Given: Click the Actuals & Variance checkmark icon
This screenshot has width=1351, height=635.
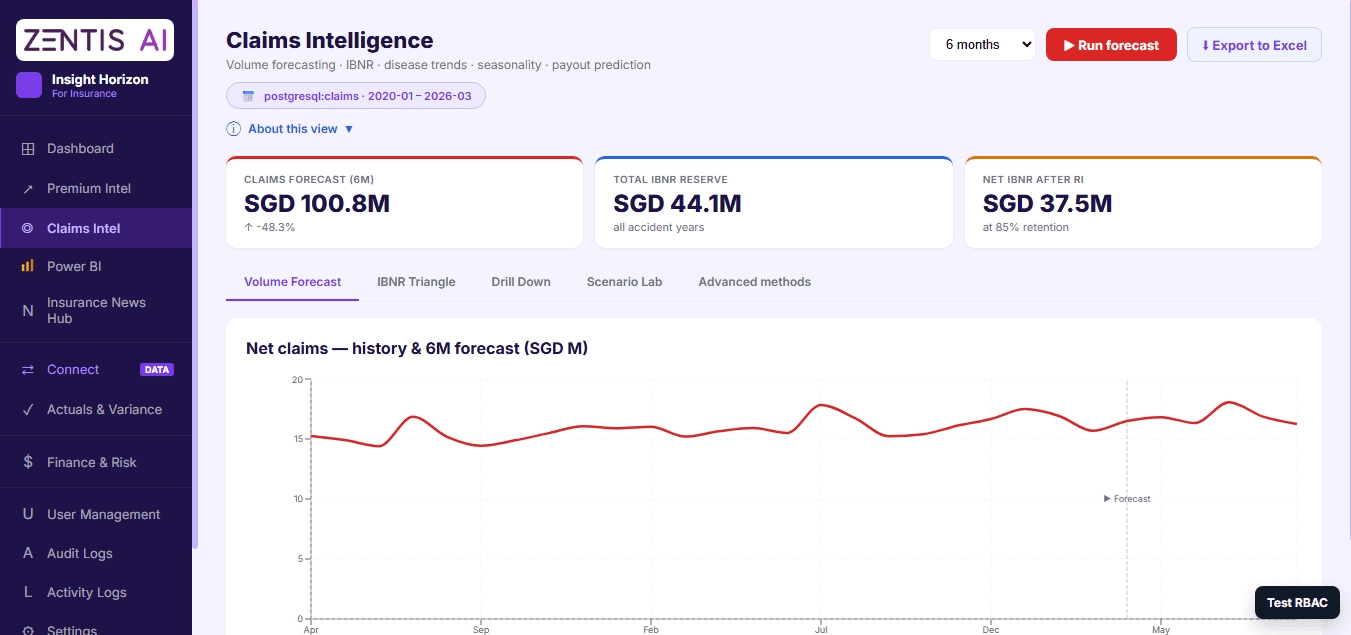Looking at the screenshot, I should (x=28, y=410).
